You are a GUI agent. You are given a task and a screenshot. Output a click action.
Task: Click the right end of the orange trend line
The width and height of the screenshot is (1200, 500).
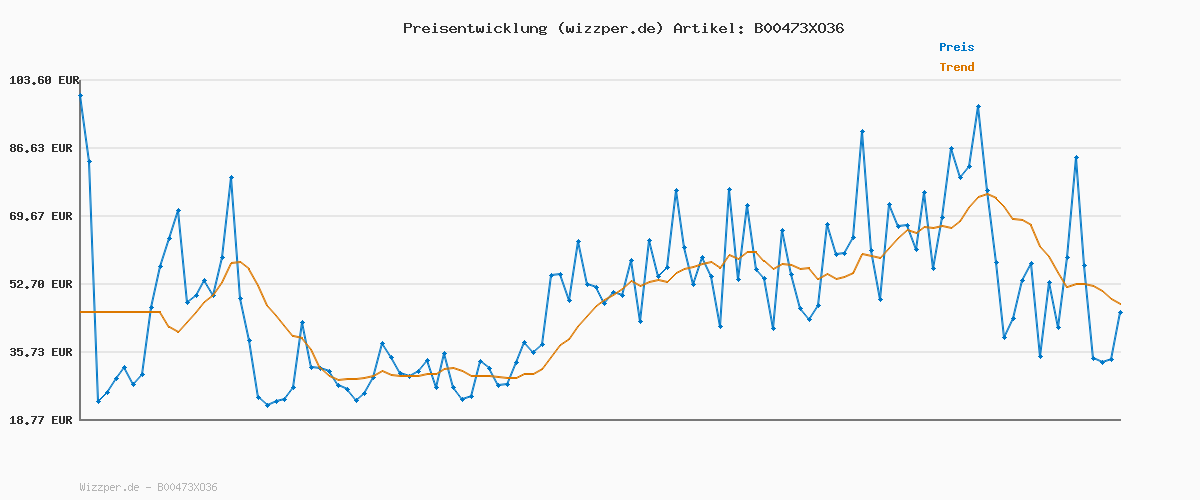(x=1120, y=304)
